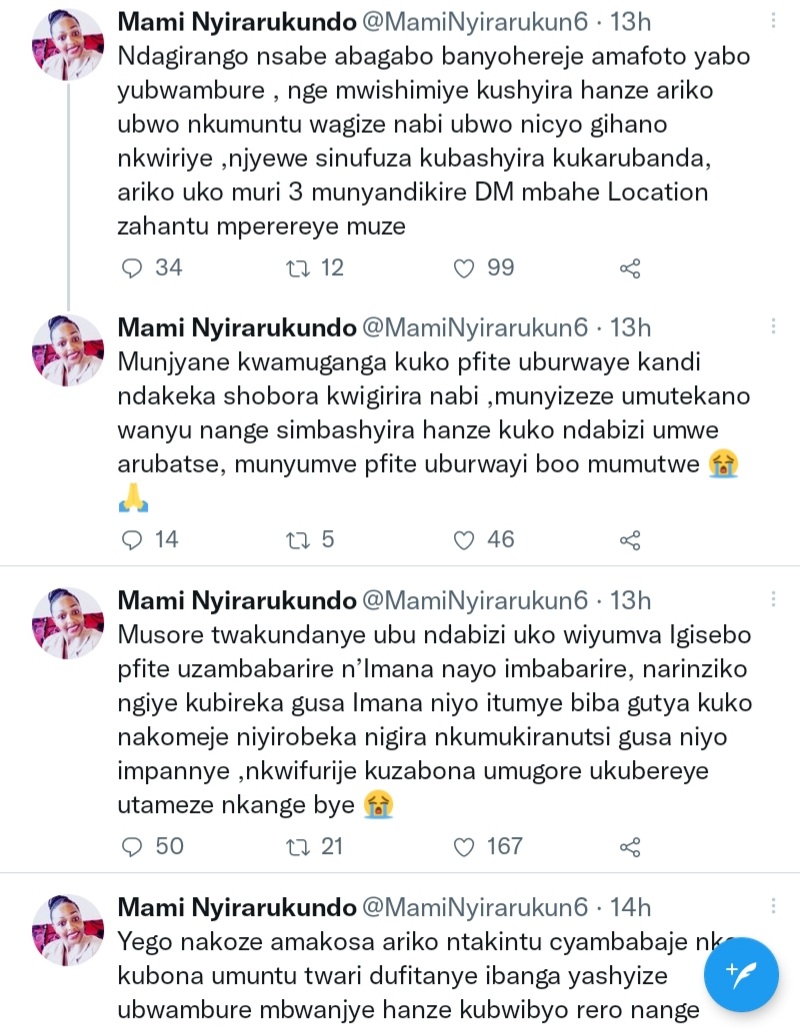
Task: Compose a new tweet with floating button
Action: (741, 974)
